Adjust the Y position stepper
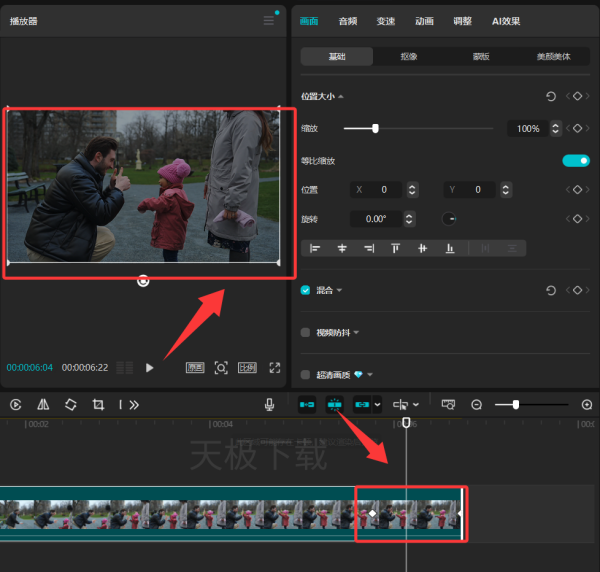Viewport: 600px width, 572px height. click(506, 189)
